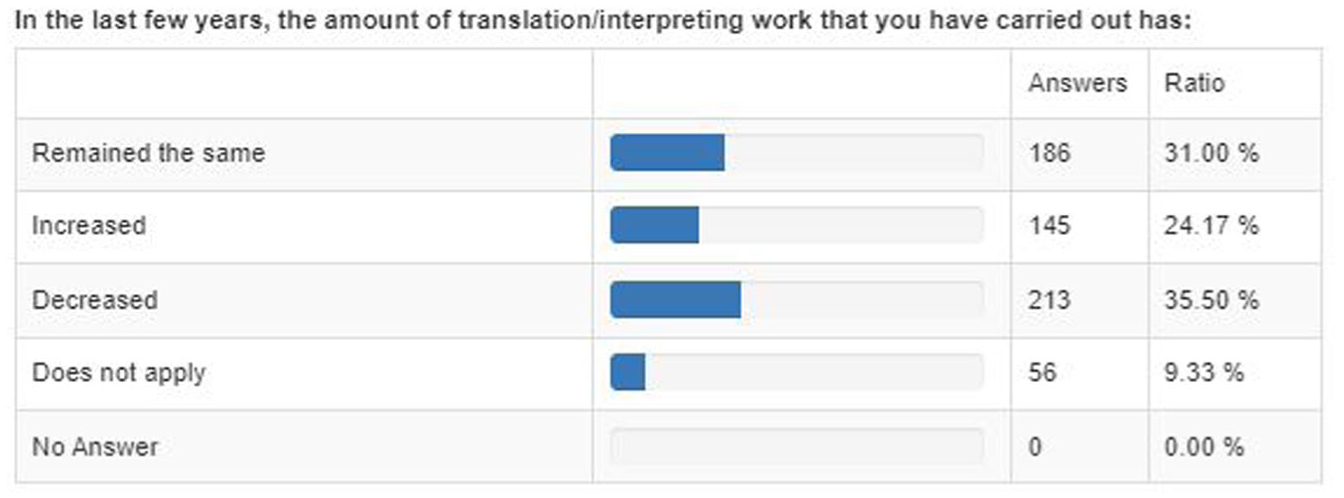1344x498 pixels.
Task: Click the Does not apply progress bar
Action: [x=797, y=373]
